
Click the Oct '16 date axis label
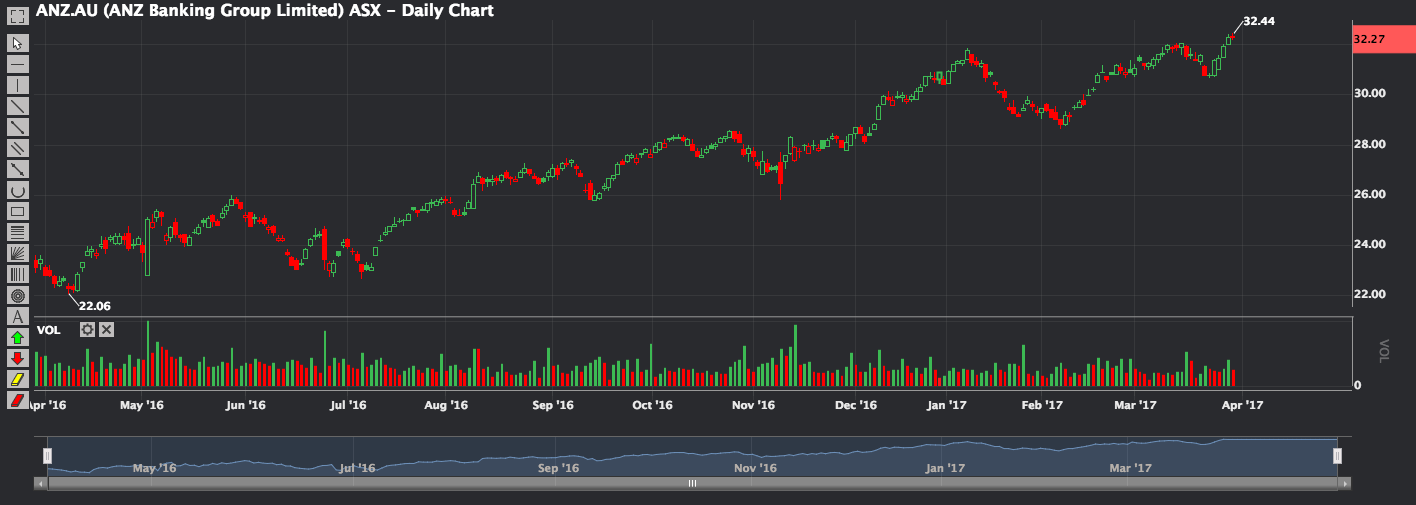(652, 405)
